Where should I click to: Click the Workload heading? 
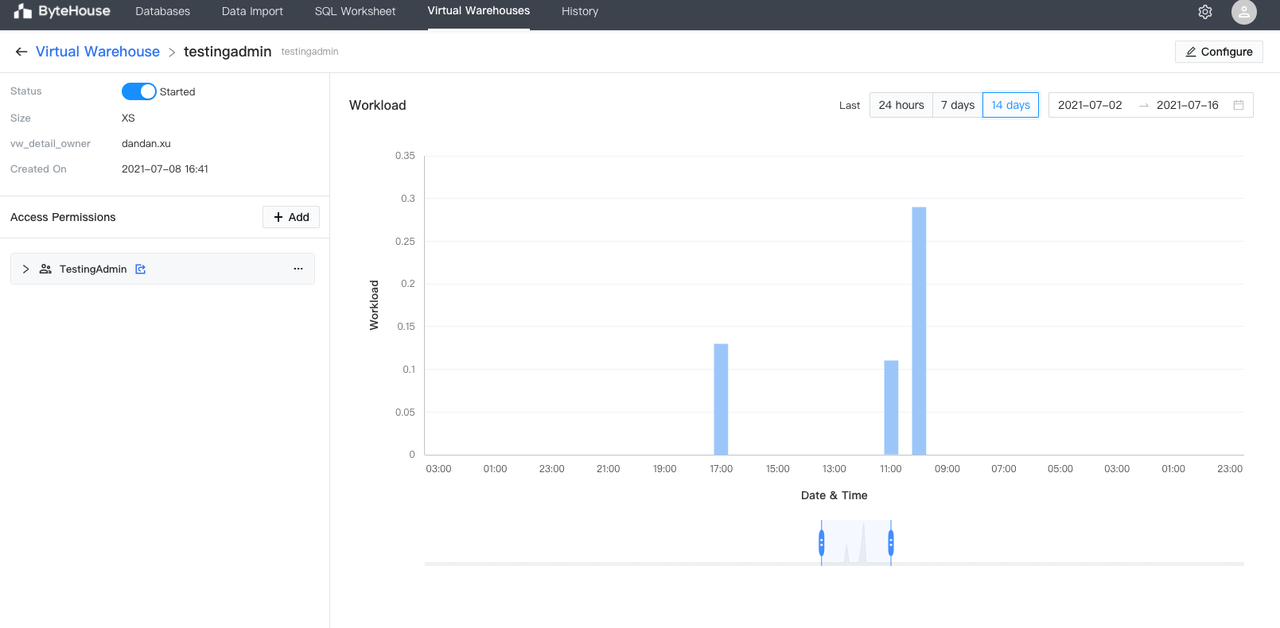[x=377, y=105]
